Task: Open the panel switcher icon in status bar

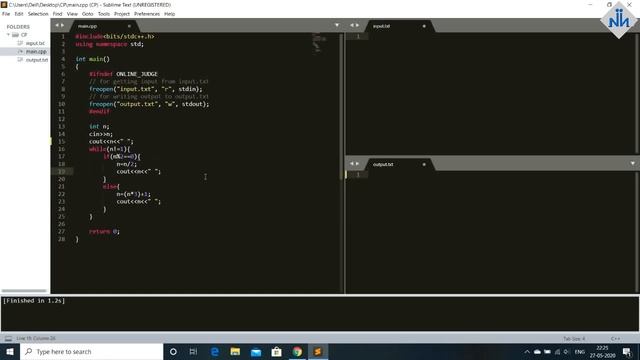Action: point(8,338)
